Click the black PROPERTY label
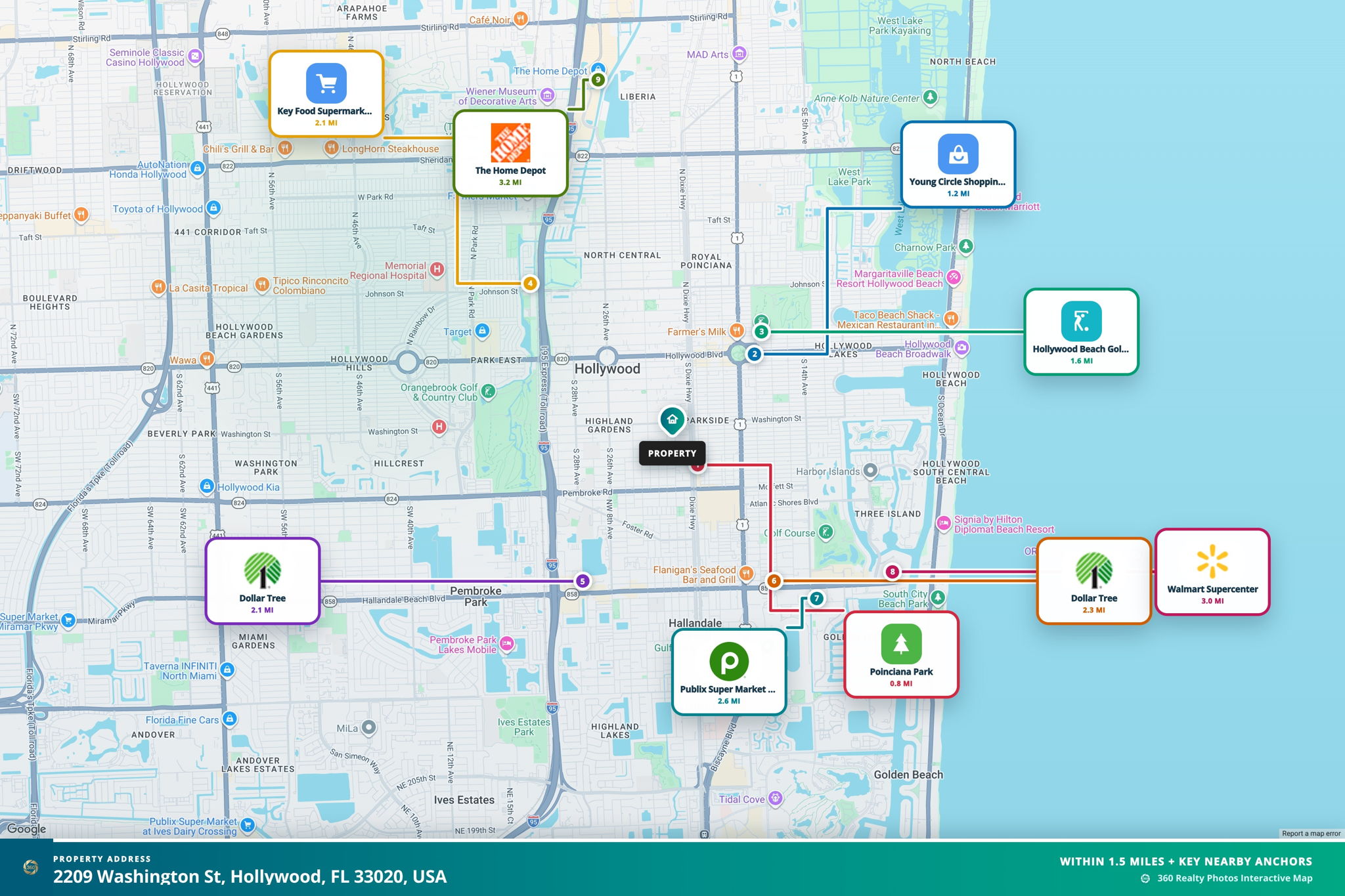 [672, 453]
